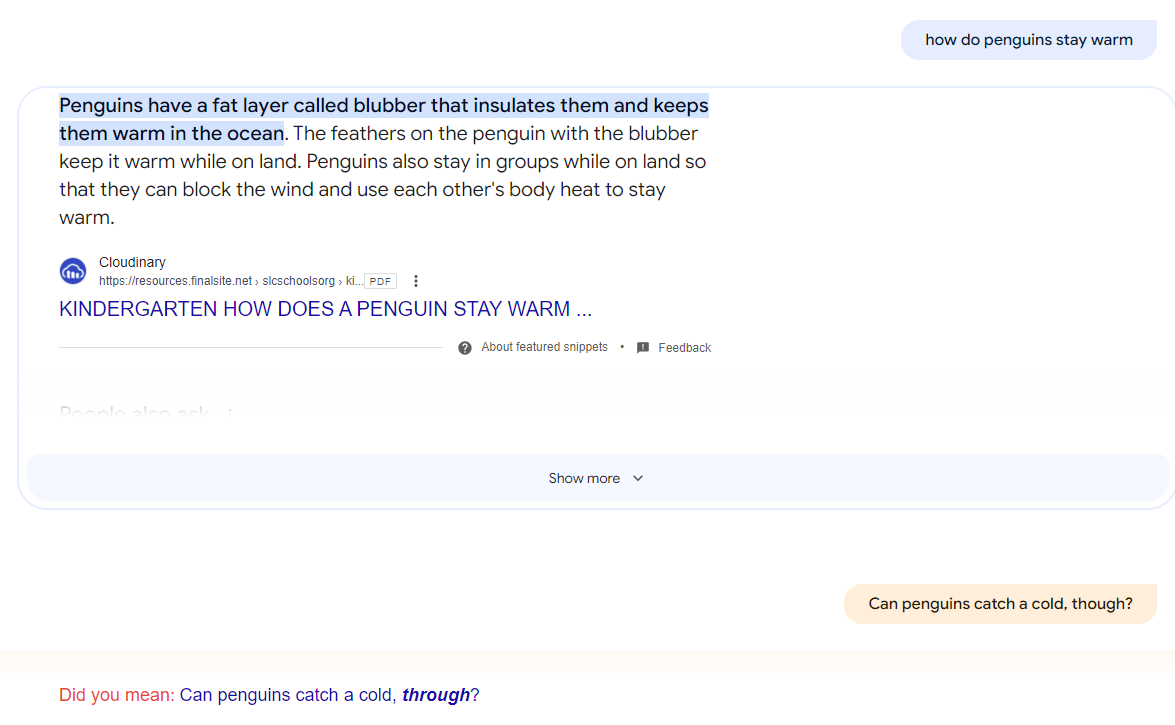Screen dimensions: 1175x725
Task: Click the Cloudinary site favicon
Action: tap(73, 271)
